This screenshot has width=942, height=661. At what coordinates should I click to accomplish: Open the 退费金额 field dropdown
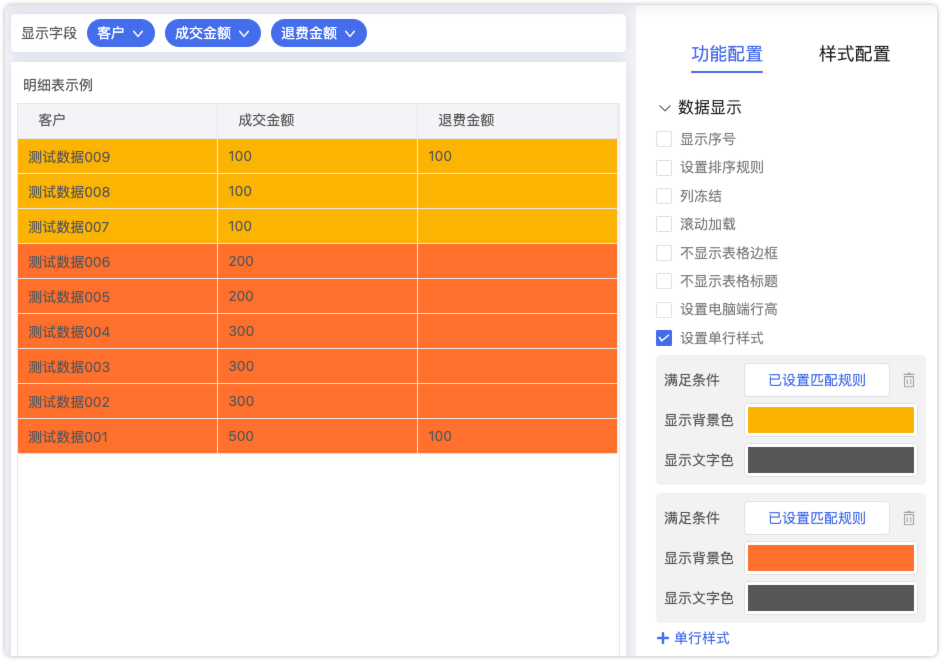(318, 33)
